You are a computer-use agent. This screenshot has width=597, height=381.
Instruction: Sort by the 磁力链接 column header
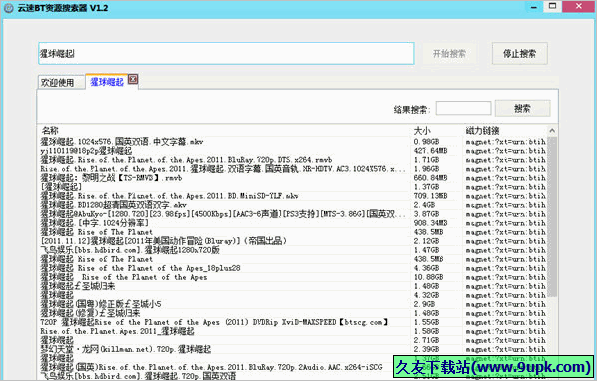click(x=482, y=131)
